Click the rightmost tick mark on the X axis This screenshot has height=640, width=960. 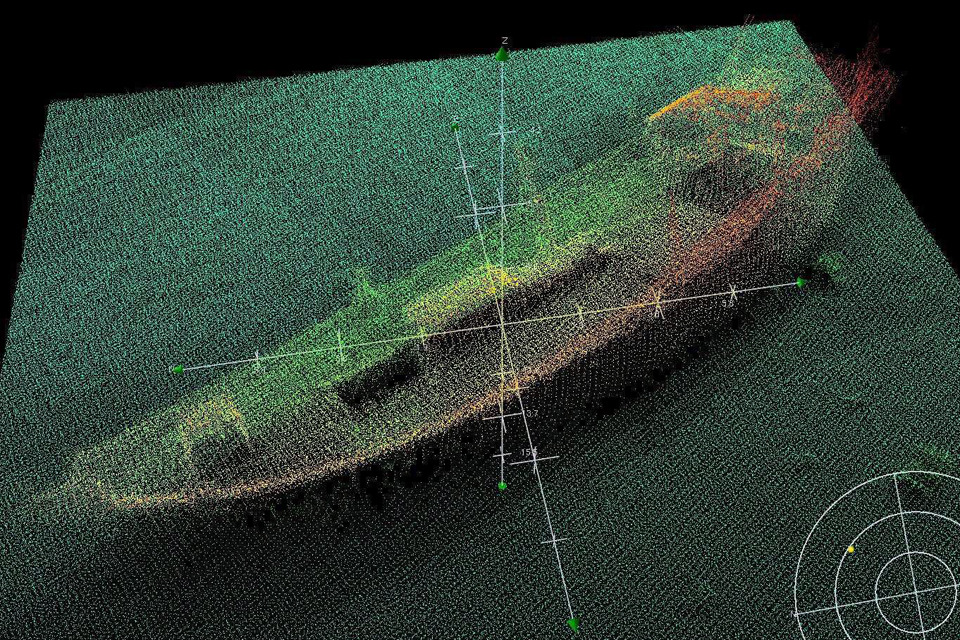[733, 293]
